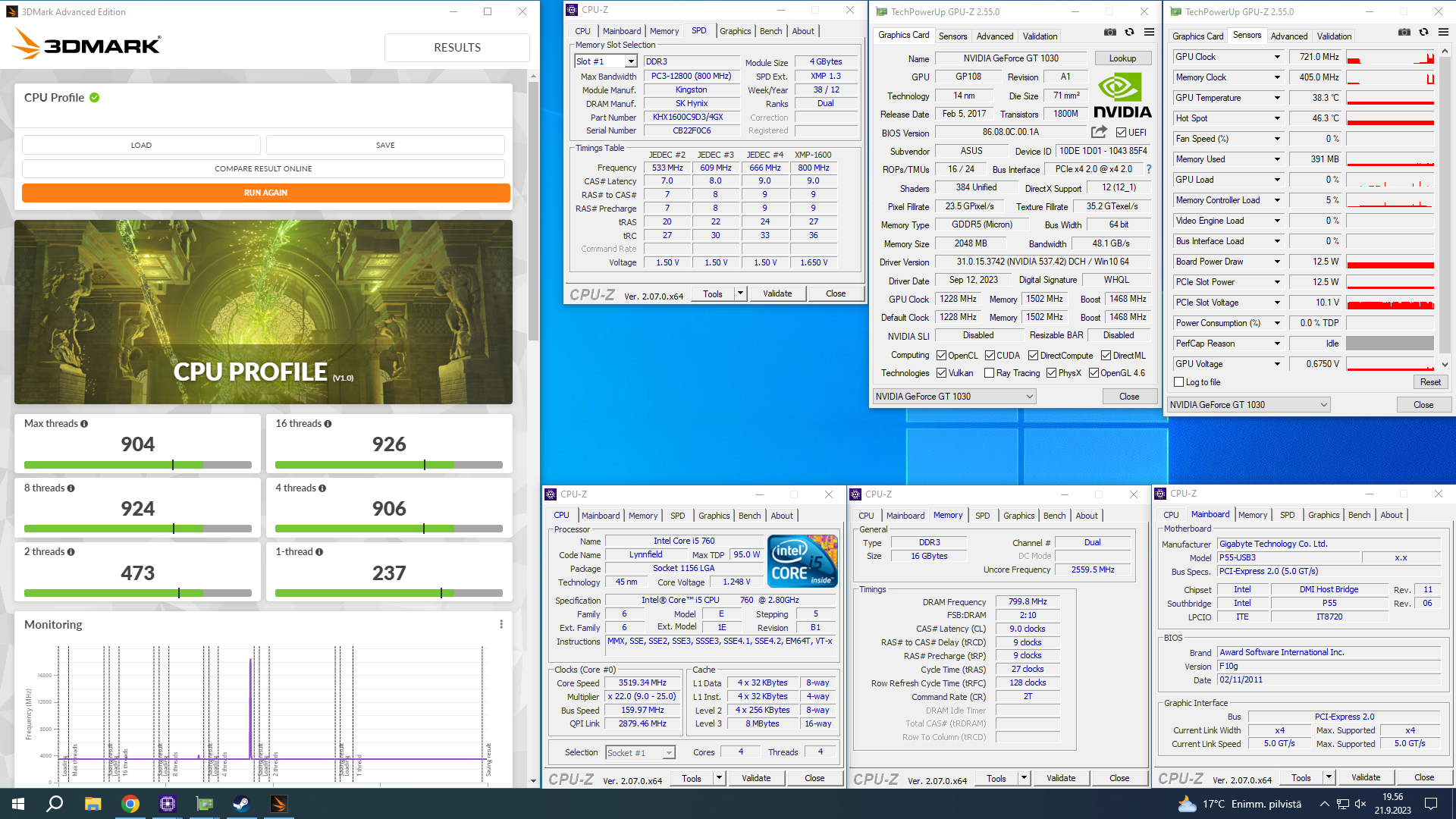Open About tab in CPU-Z Mainboard window

tap(1391, 515)
